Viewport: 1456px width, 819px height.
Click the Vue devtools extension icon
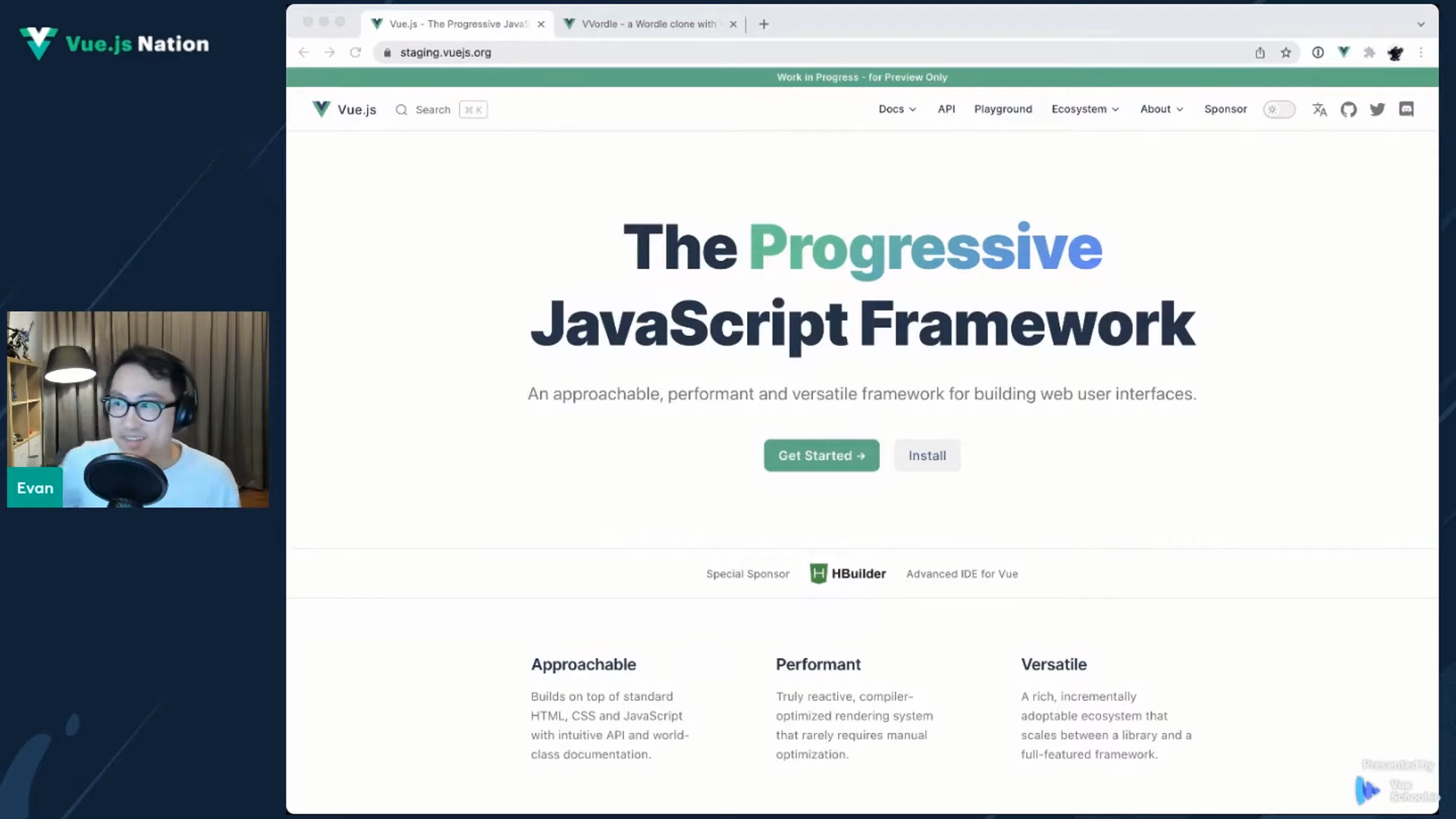(1344, 52)
